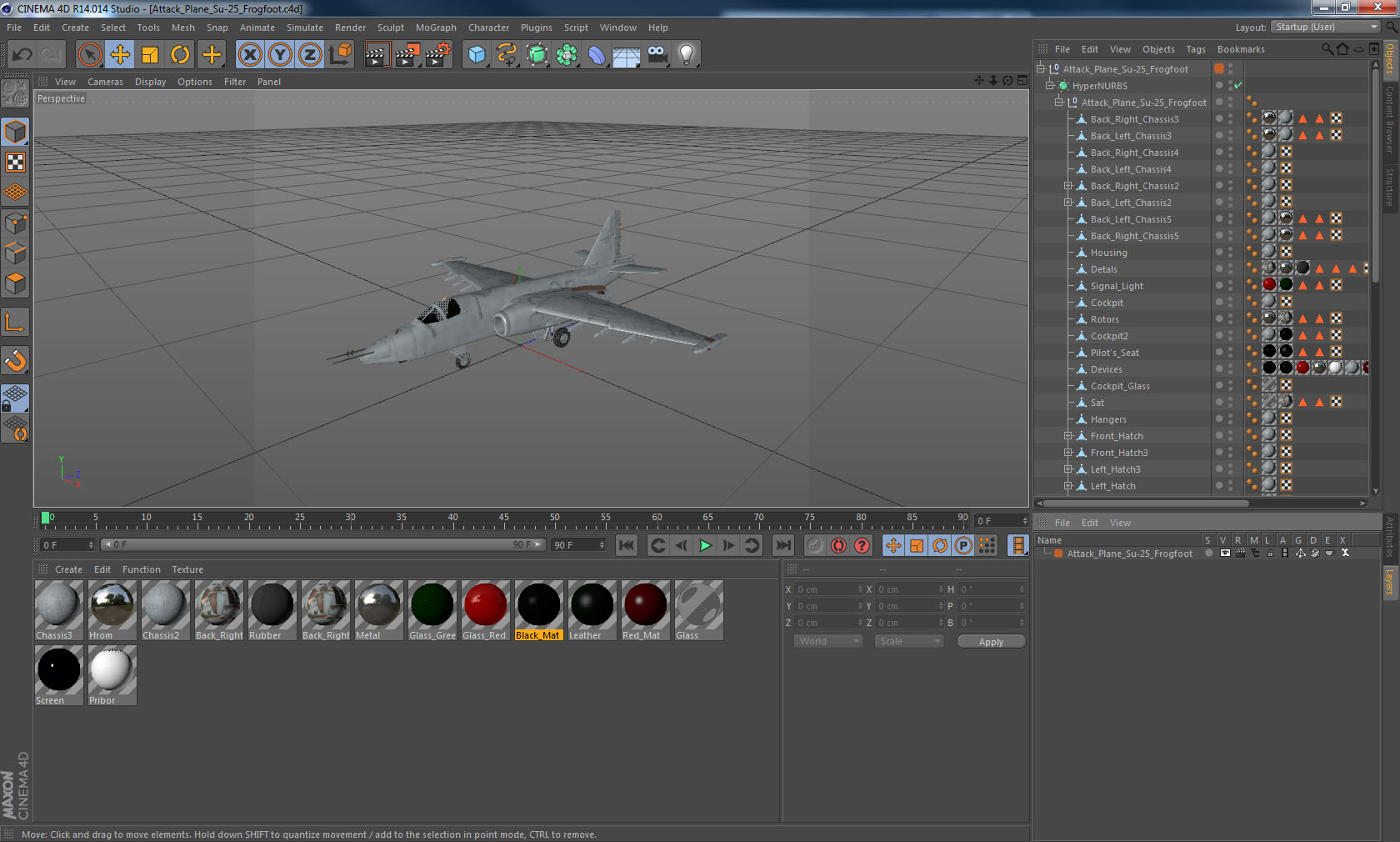Record active objects keyframe
The image size is (1400, 842).
(x=815, y=545)
